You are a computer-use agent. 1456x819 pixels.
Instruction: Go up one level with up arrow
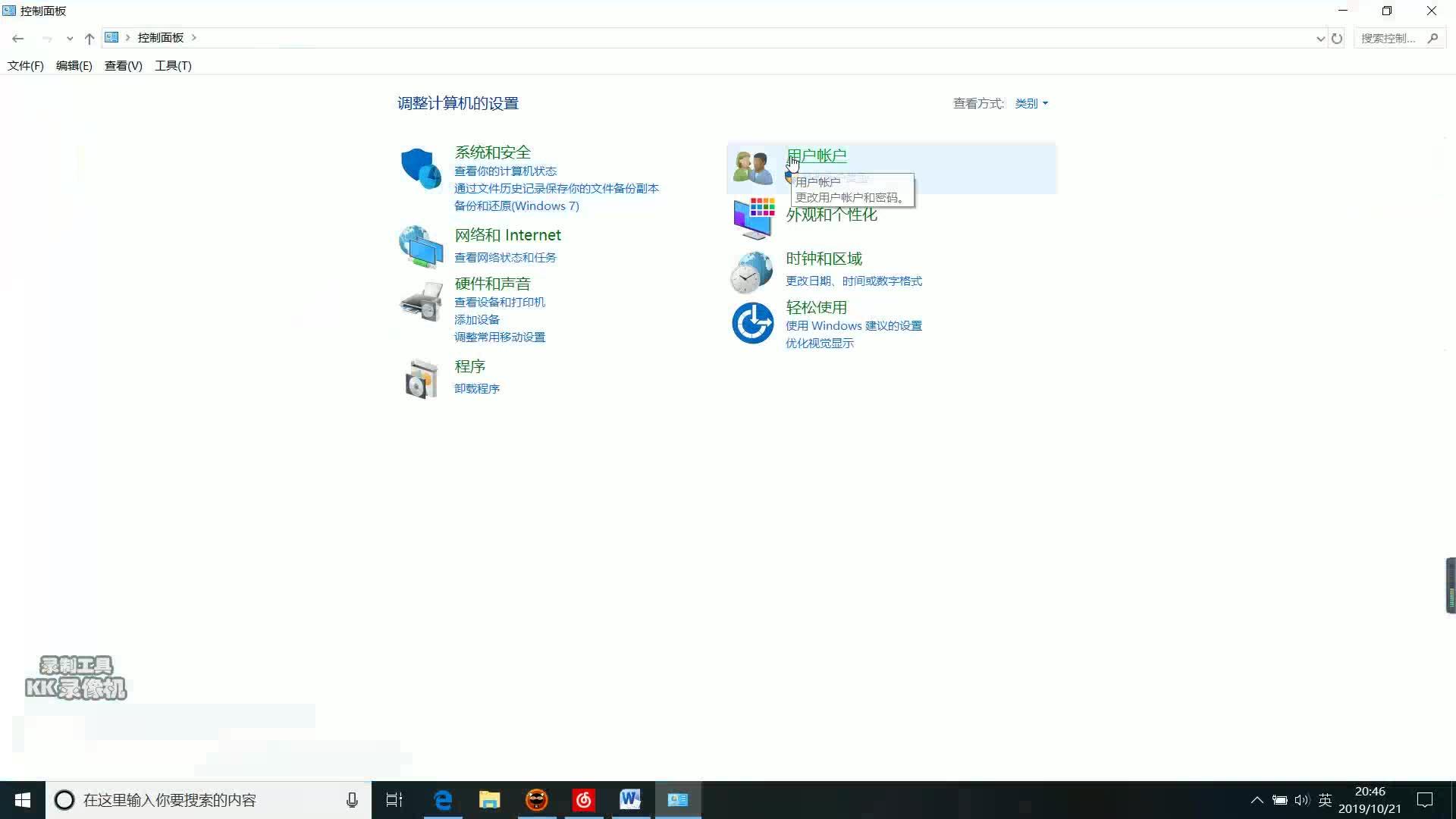pos(89,38)
